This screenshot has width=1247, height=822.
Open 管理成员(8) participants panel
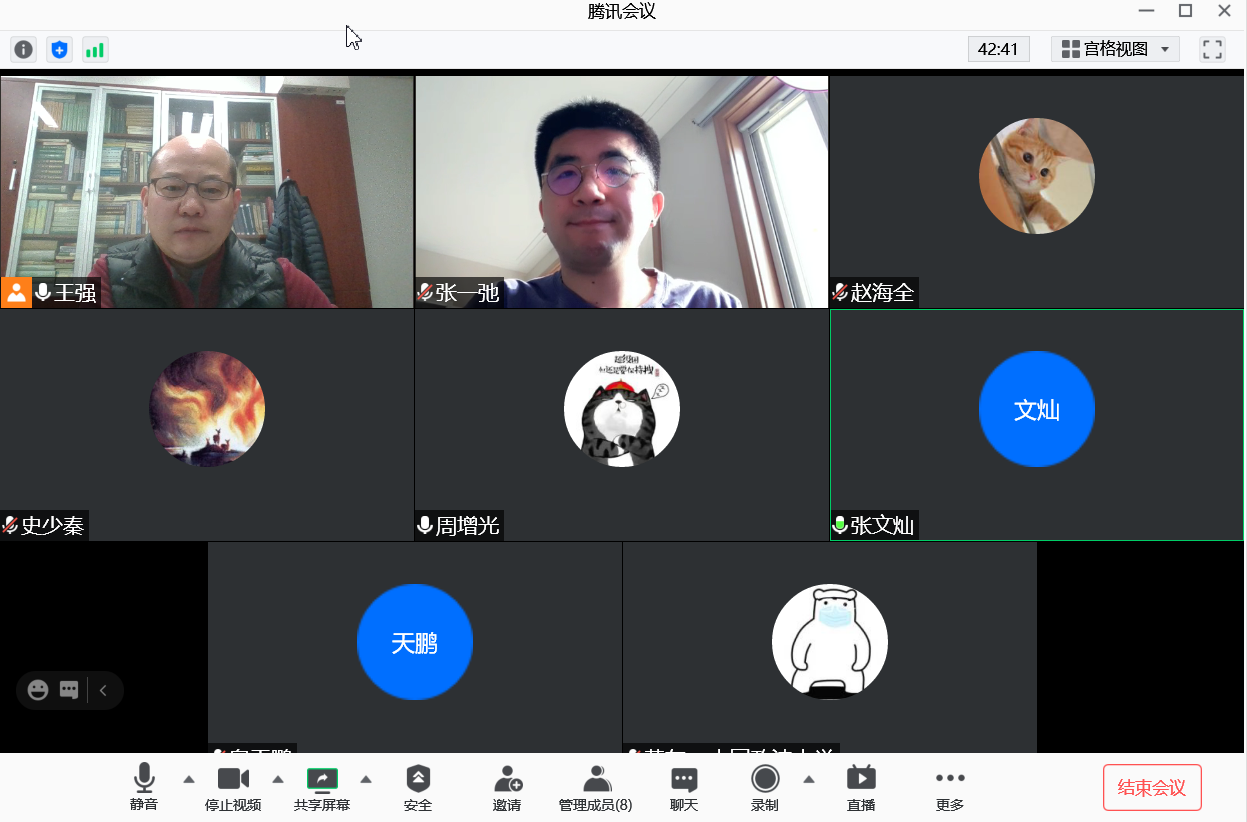(595, 788)
